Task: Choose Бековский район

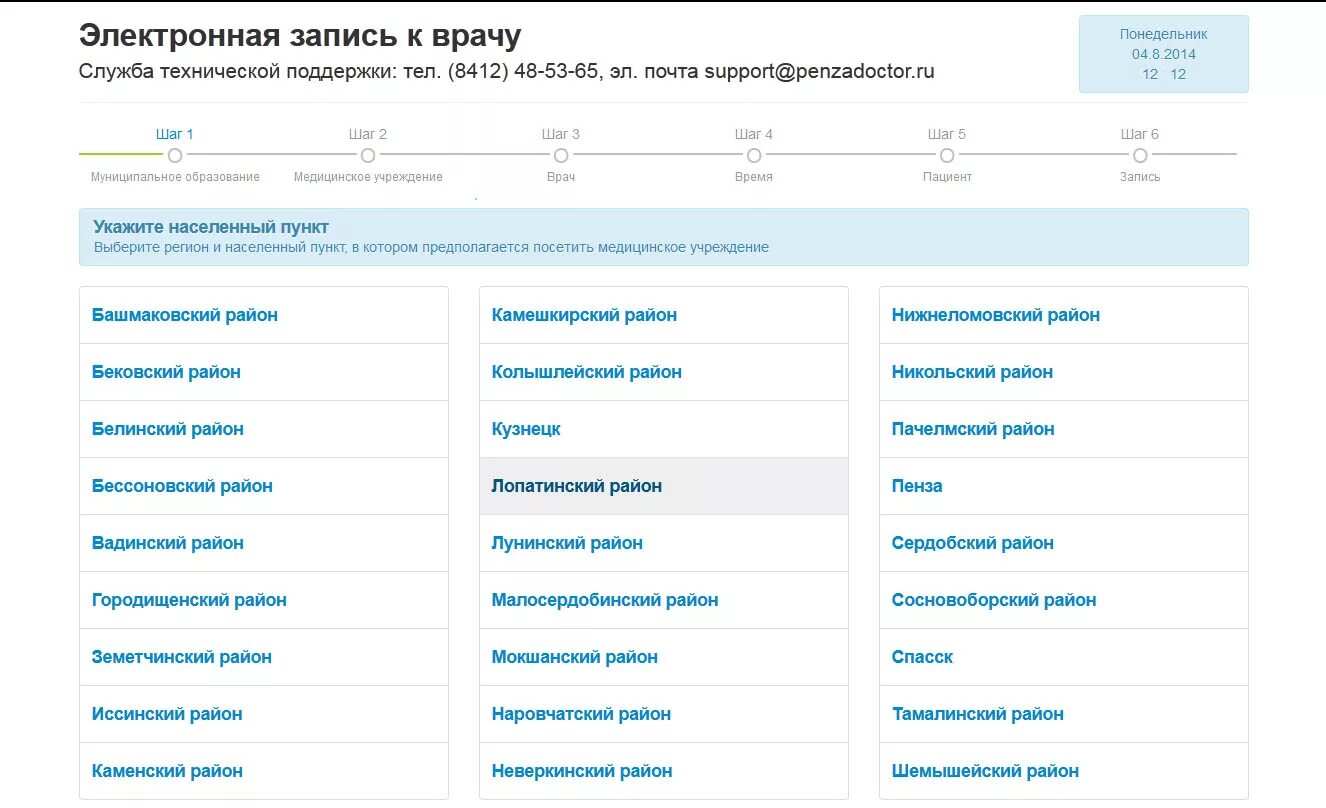Action: coord(264,372)
